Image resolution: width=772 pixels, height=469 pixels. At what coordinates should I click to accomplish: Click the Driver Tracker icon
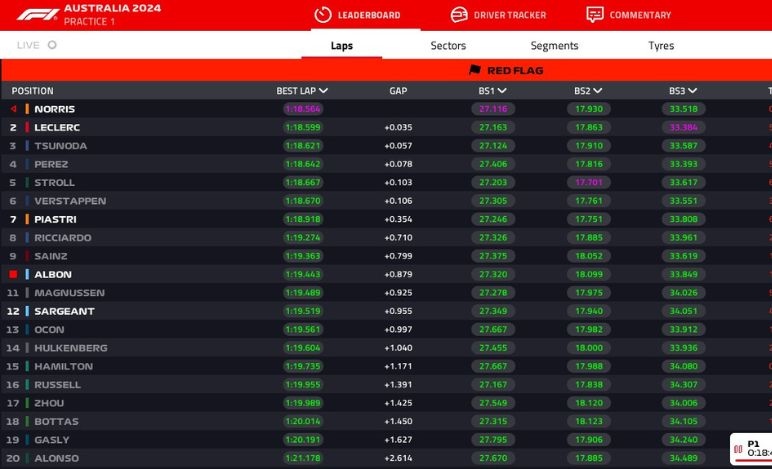coord(459,15)
